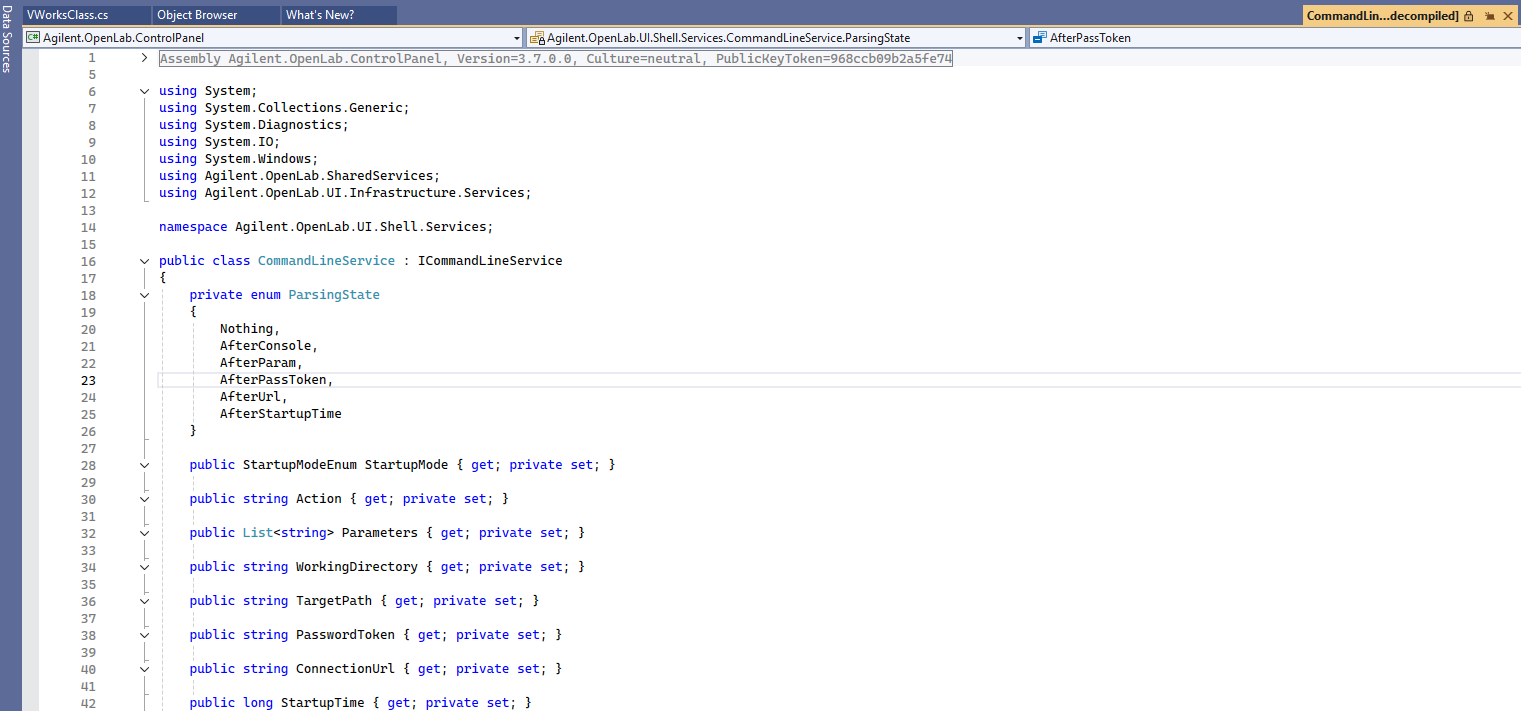Image resolution: width=1521 pixels, height=711 pixels.
Task: Collapse the CommandLineService class at line 16
Action: [145, 261]
